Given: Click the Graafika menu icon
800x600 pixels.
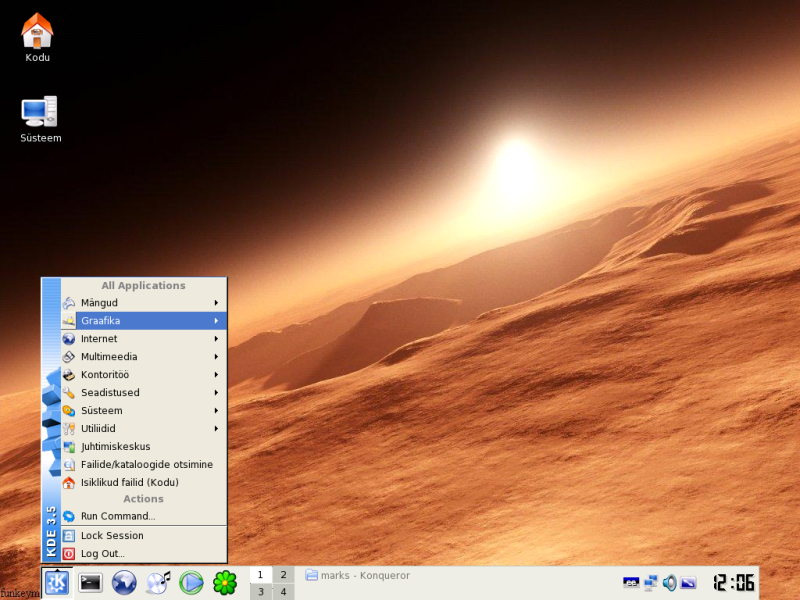Looking at the screenshot, I should tap(69, 321).
